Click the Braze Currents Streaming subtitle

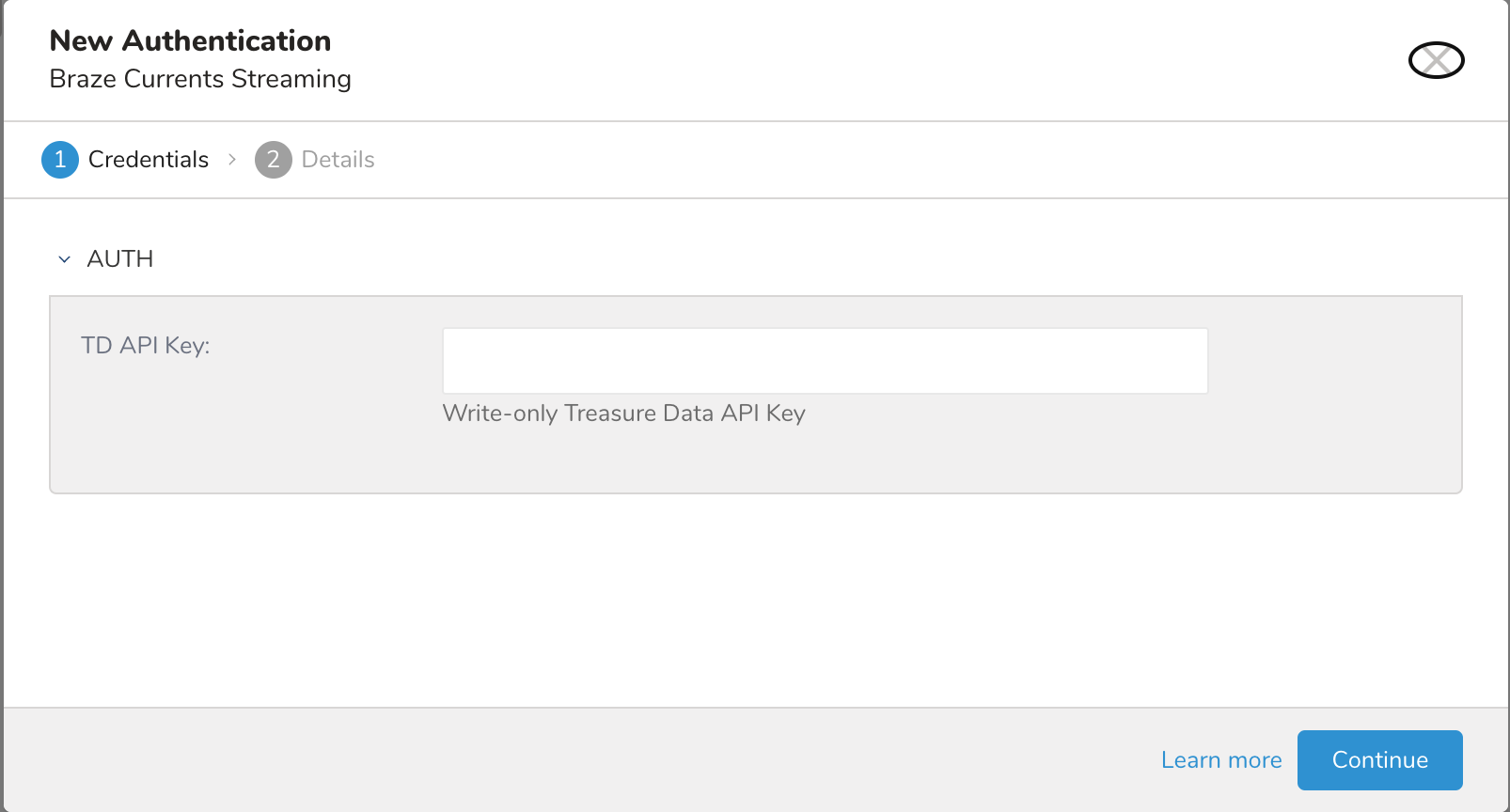(x=200, y=79)
